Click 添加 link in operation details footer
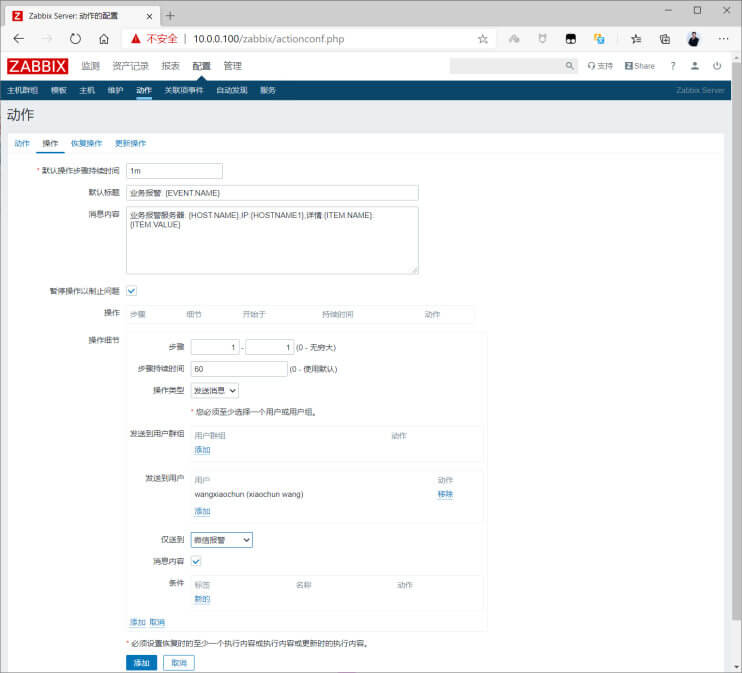Image resolution: width=742 pixels, height=673 pixels. click(138, 622)
